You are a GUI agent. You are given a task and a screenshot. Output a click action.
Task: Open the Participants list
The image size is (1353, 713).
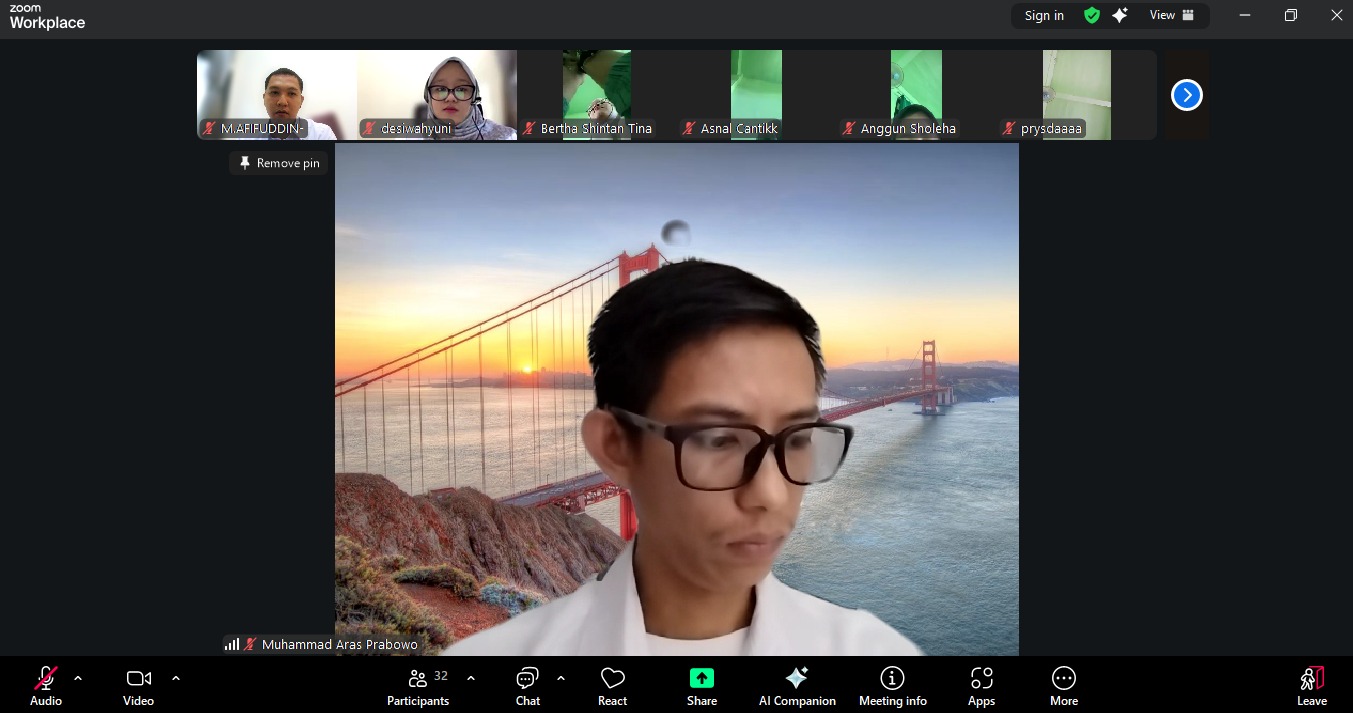[x=419, y=686]
